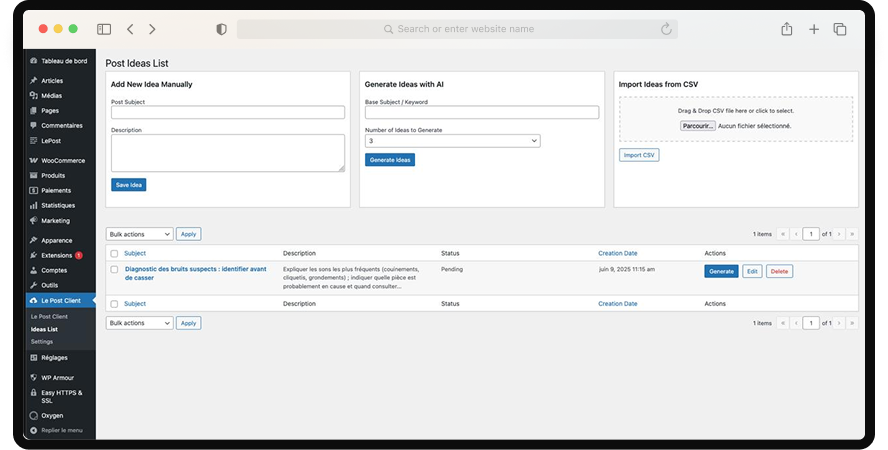Click the WooCommerce icon in sidebar
888x450 pixels.
coord(34,160)
